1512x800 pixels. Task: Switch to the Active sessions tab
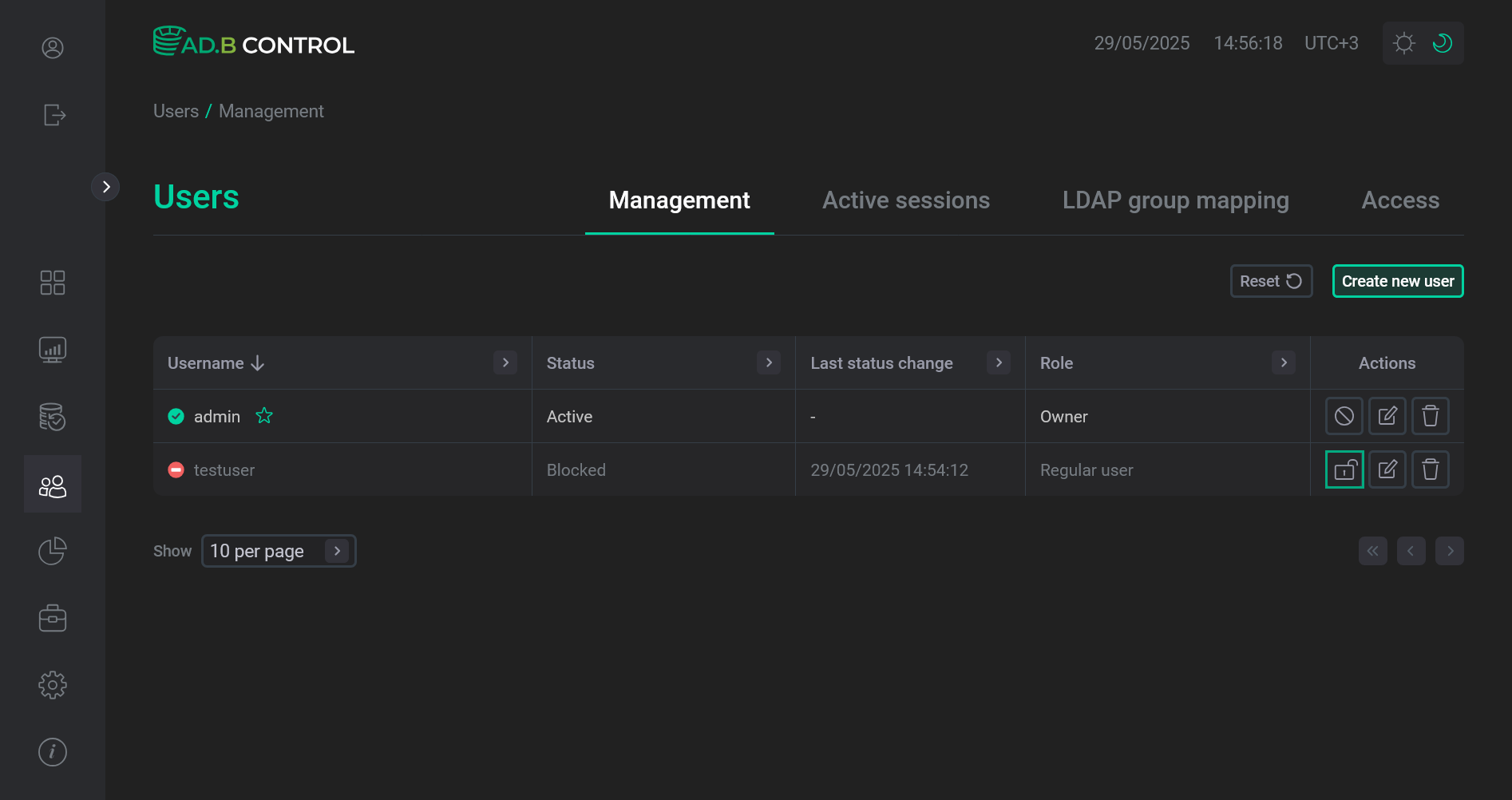pos(905,200)
